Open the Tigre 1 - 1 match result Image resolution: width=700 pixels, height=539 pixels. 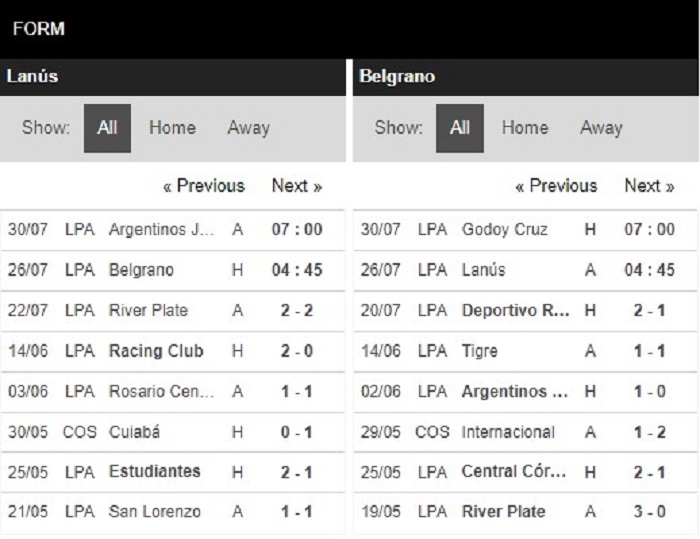(x=650, y=351)
